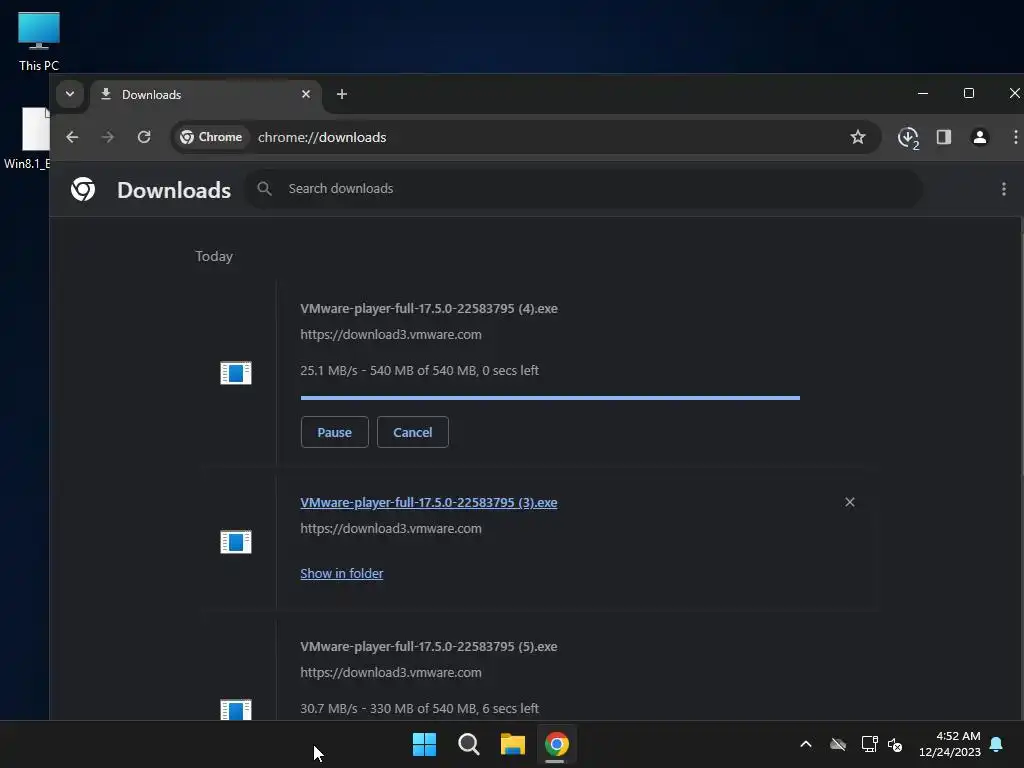
Task: Click source URL under VMware player (5).exe
Action: (x=391, y=673)
